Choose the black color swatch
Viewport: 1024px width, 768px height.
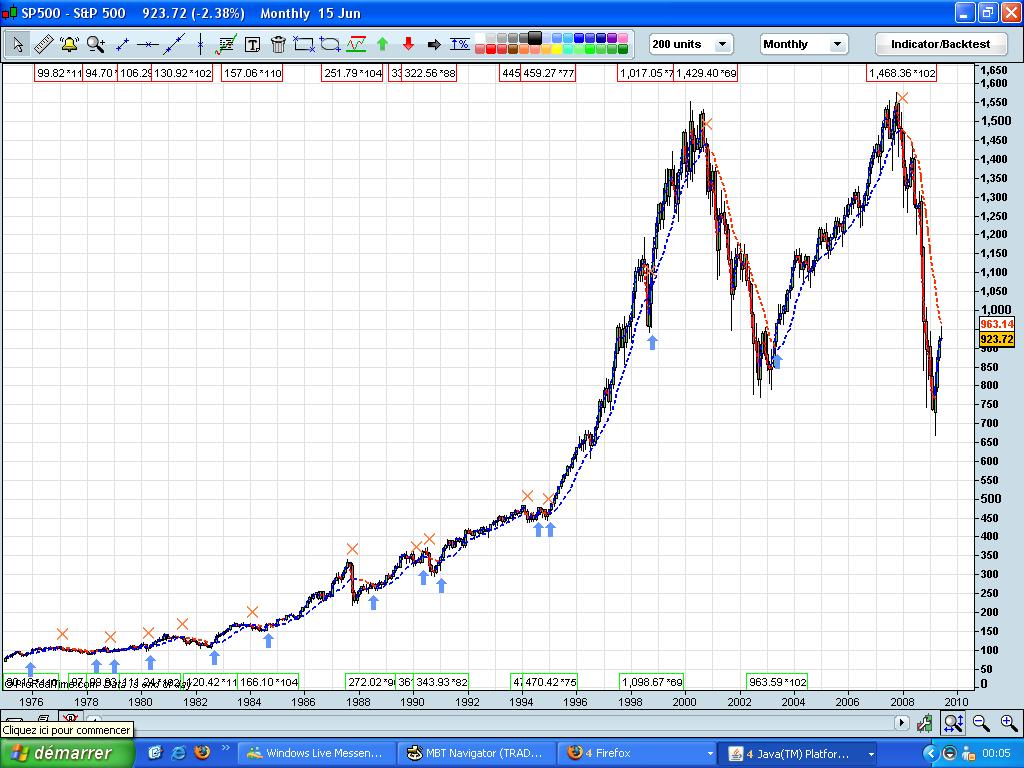pos(535,38)
